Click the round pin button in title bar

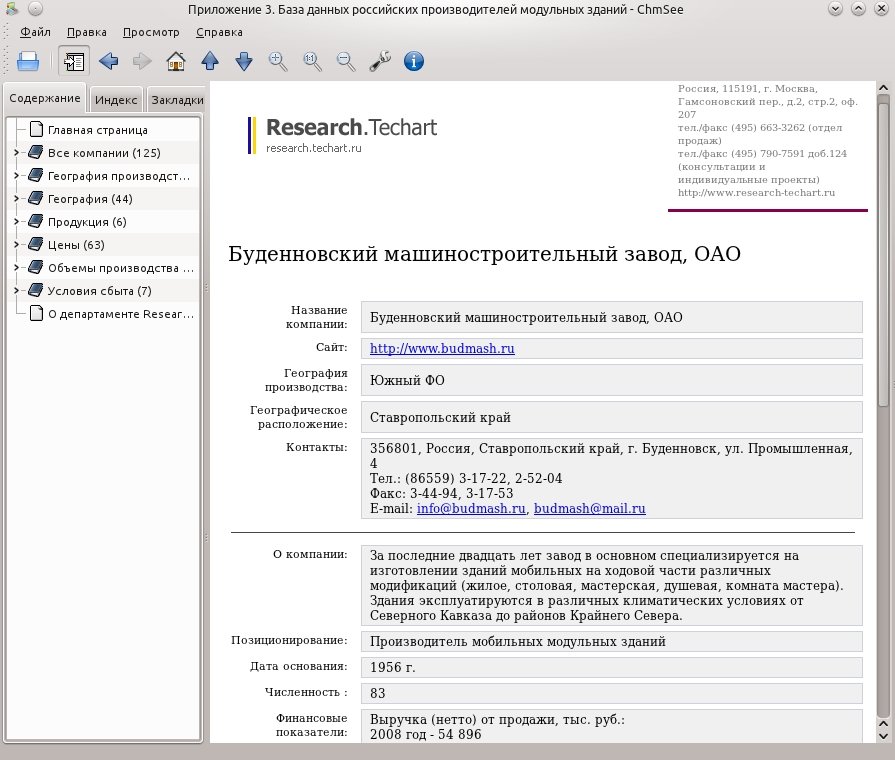tap(35, 9)
